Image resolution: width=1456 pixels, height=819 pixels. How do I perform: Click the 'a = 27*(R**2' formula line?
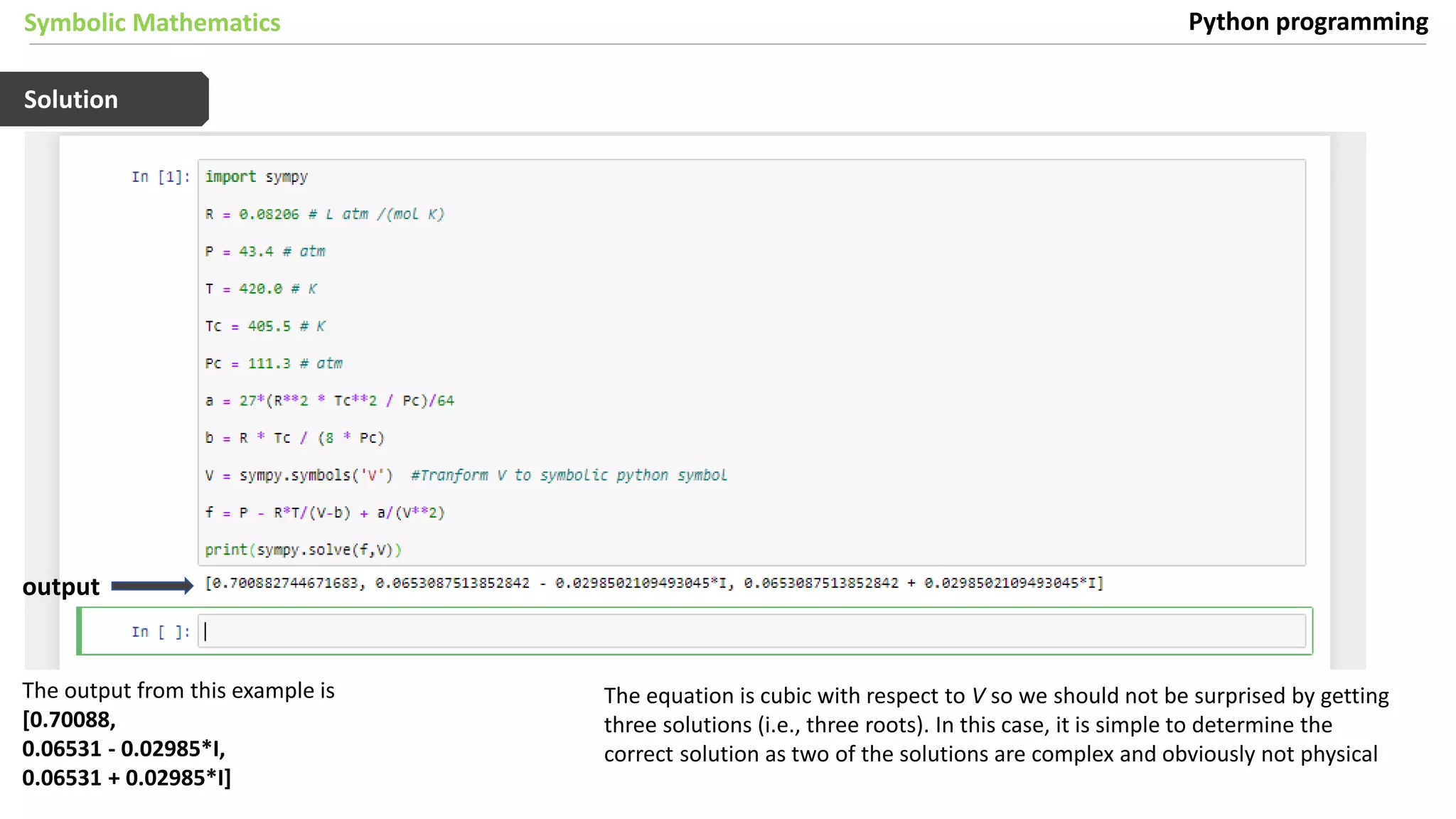[x=328, y=401]
